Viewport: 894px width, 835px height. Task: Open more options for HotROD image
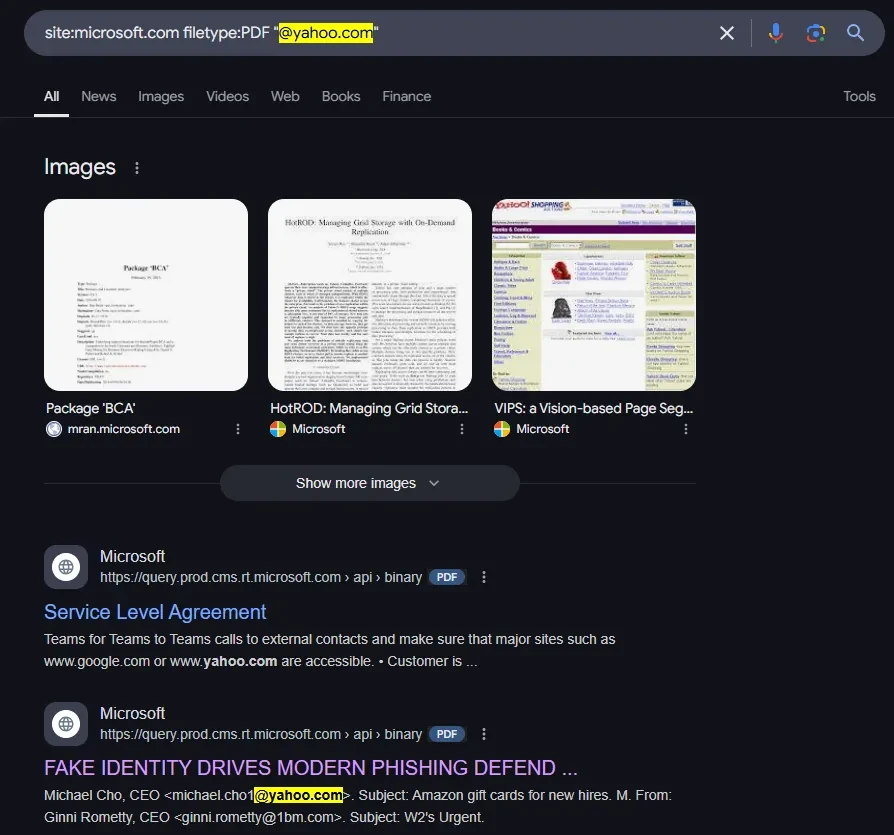tap(462, 429)
